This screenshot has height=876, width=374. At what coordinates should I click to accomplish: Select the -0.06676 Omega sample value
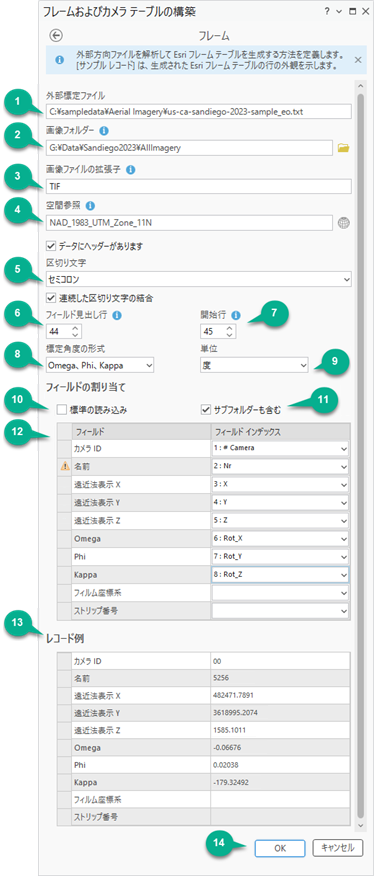click(280, 748)
